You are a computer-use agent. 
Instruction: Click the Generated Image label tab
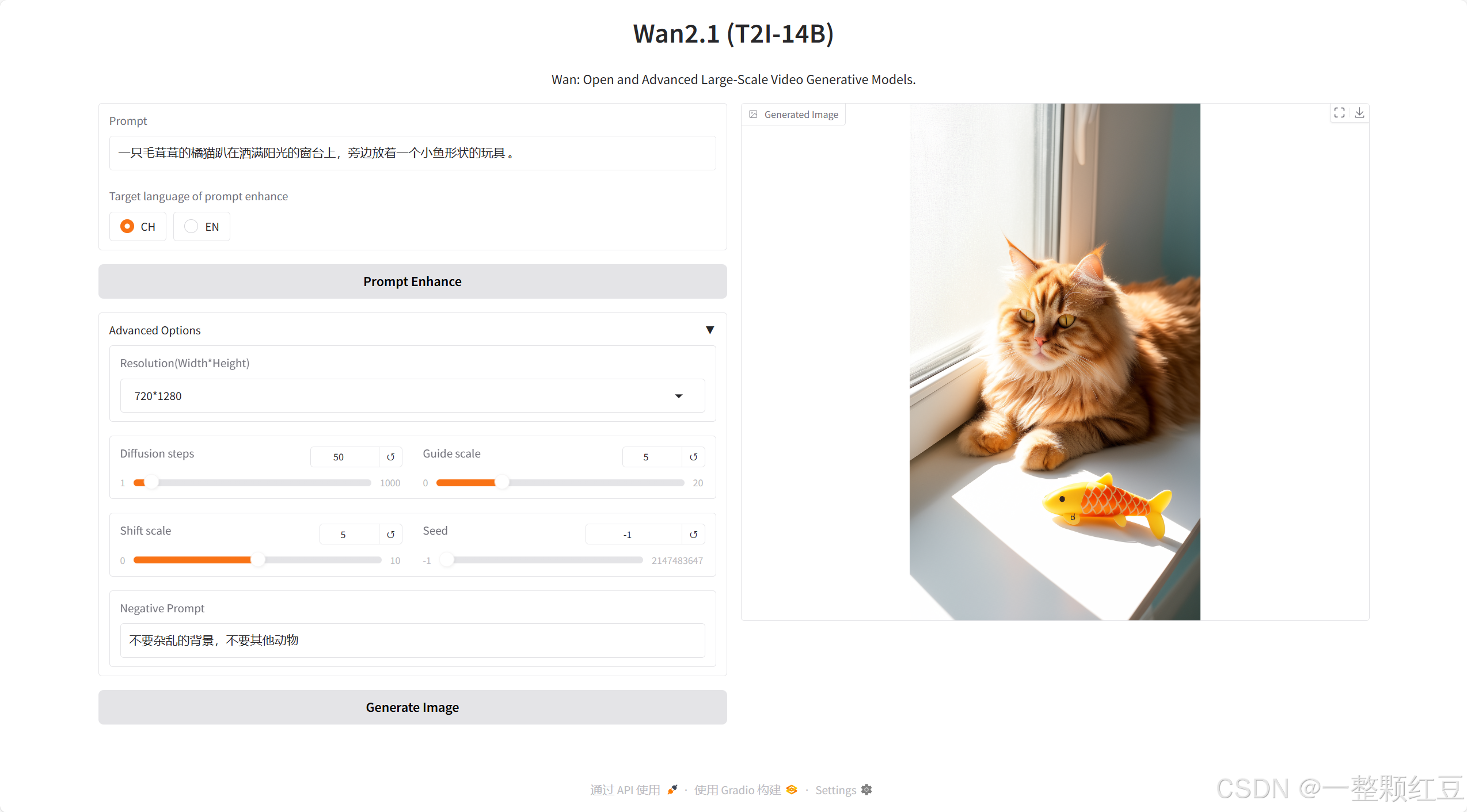pyautogui.click(x=793, y=115)
